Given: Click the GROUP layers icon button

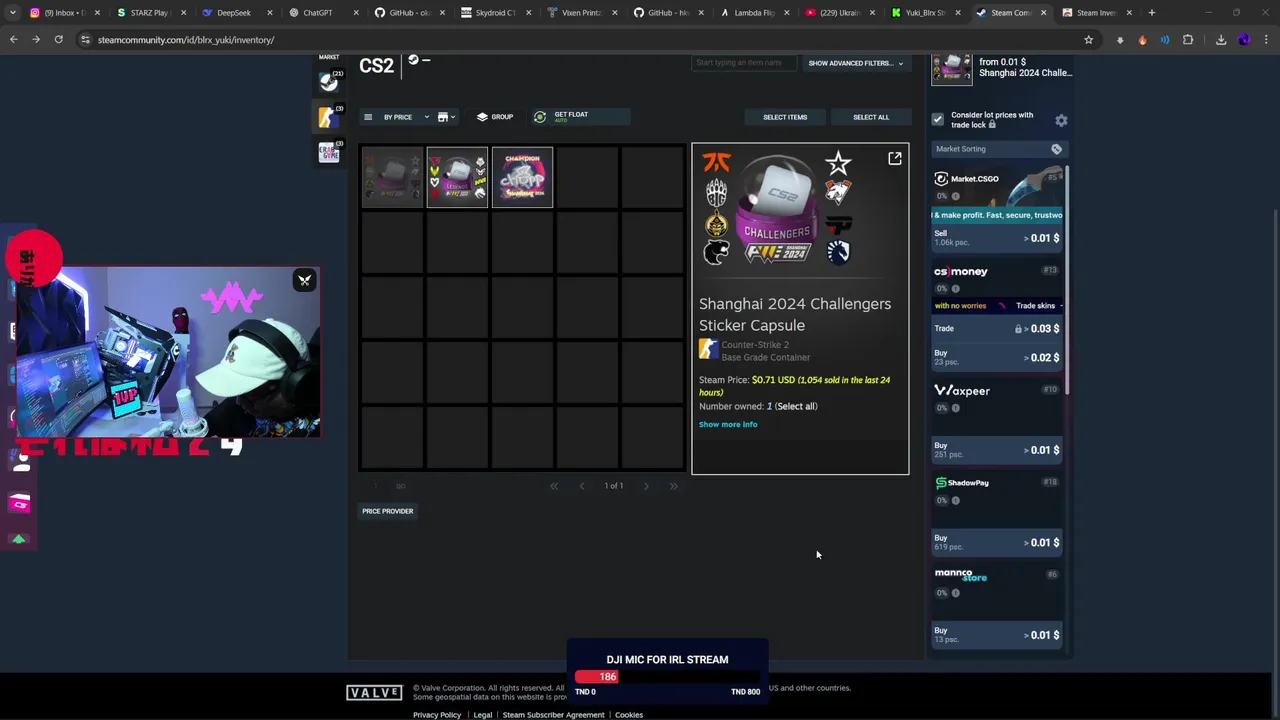Looking at the screenshot, I should 494,117.
